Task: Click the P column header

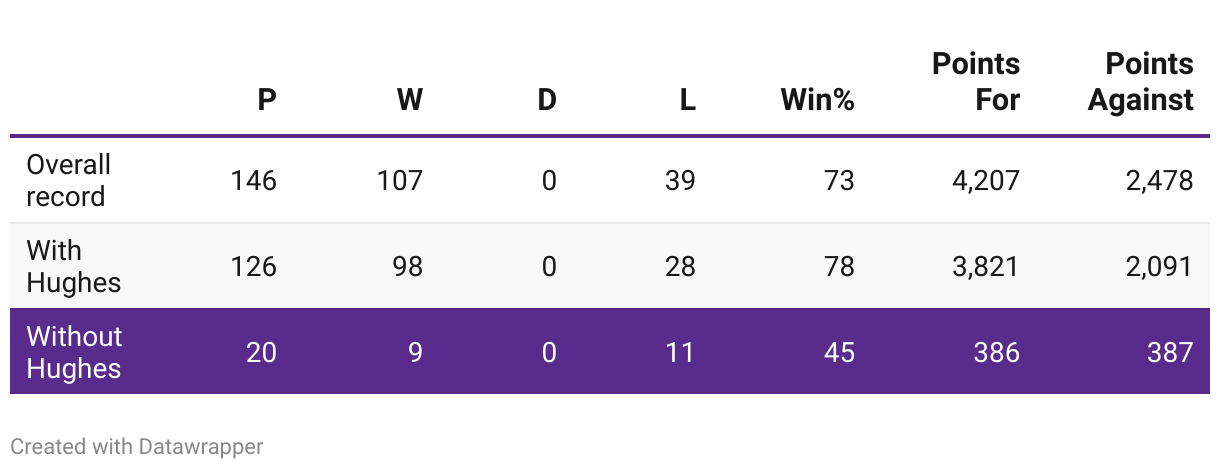Action: click(267, 99)
